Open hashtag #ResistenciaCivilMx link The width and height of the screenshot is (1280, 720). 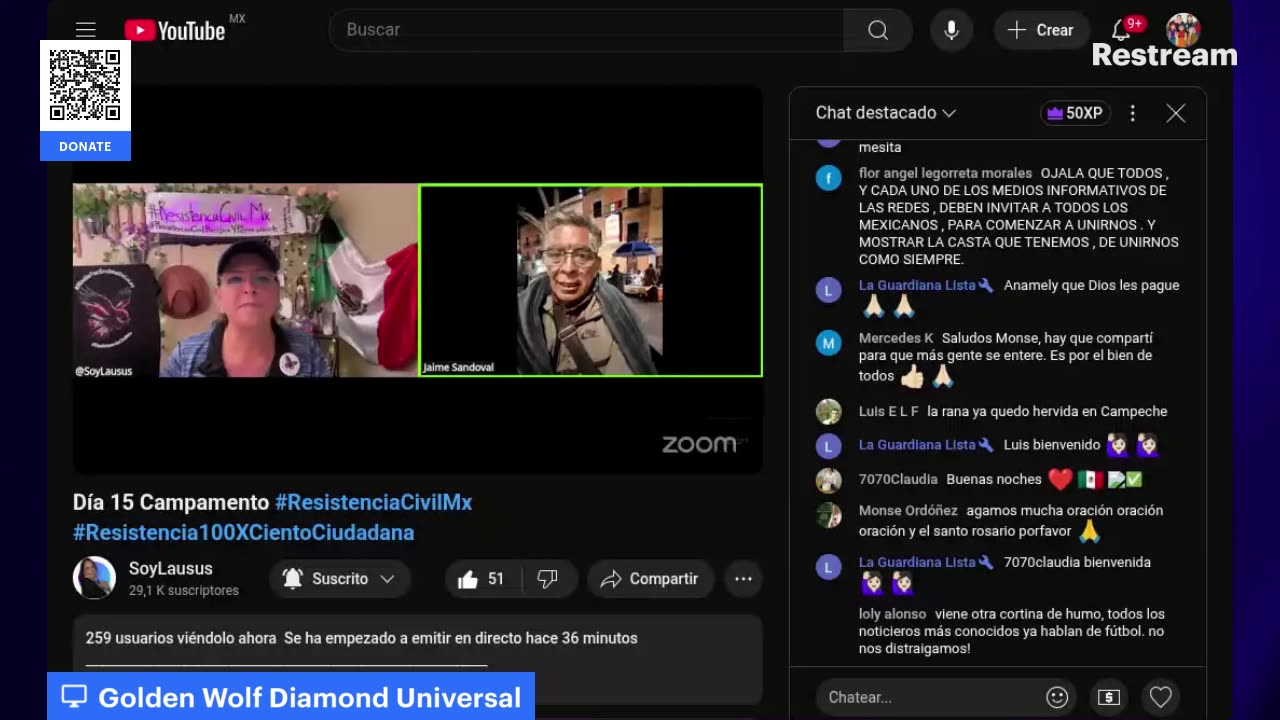tap(373, 502)
